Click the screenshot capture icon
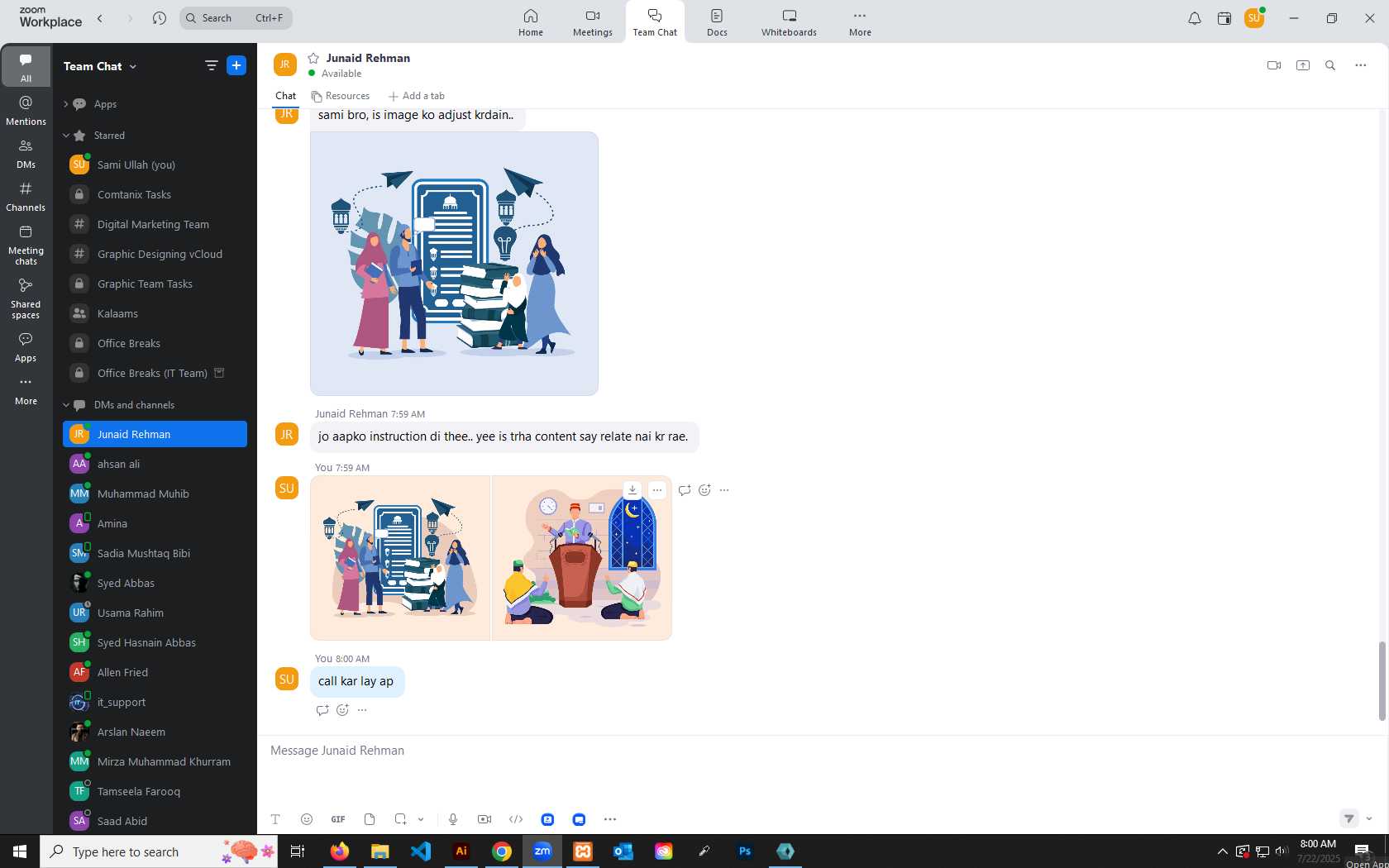Viewport: 1389px width, 868px height. point(400,819)
